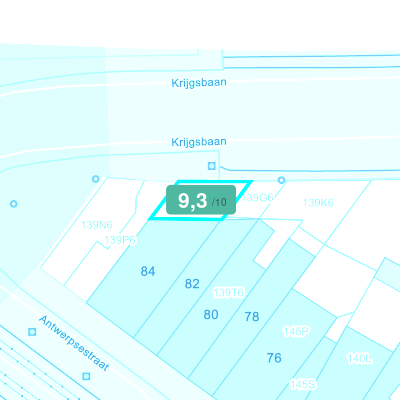The image size is (400, 400).
Task: Click the square marker below the Krijgsbaan label
Action: (211, 166)
